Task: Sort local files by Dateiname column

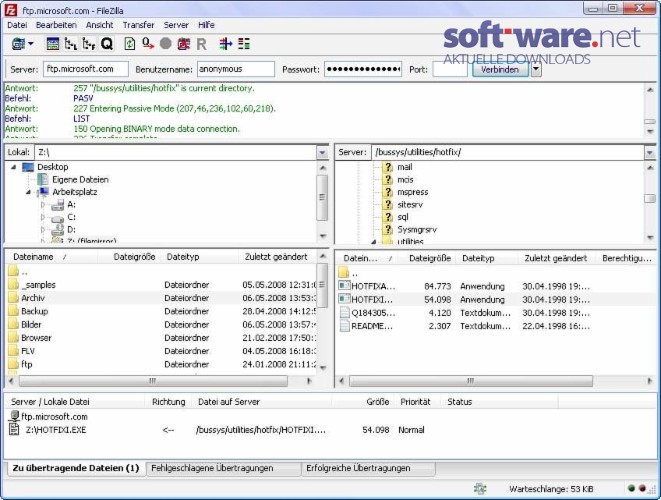Action: (51, 257)
